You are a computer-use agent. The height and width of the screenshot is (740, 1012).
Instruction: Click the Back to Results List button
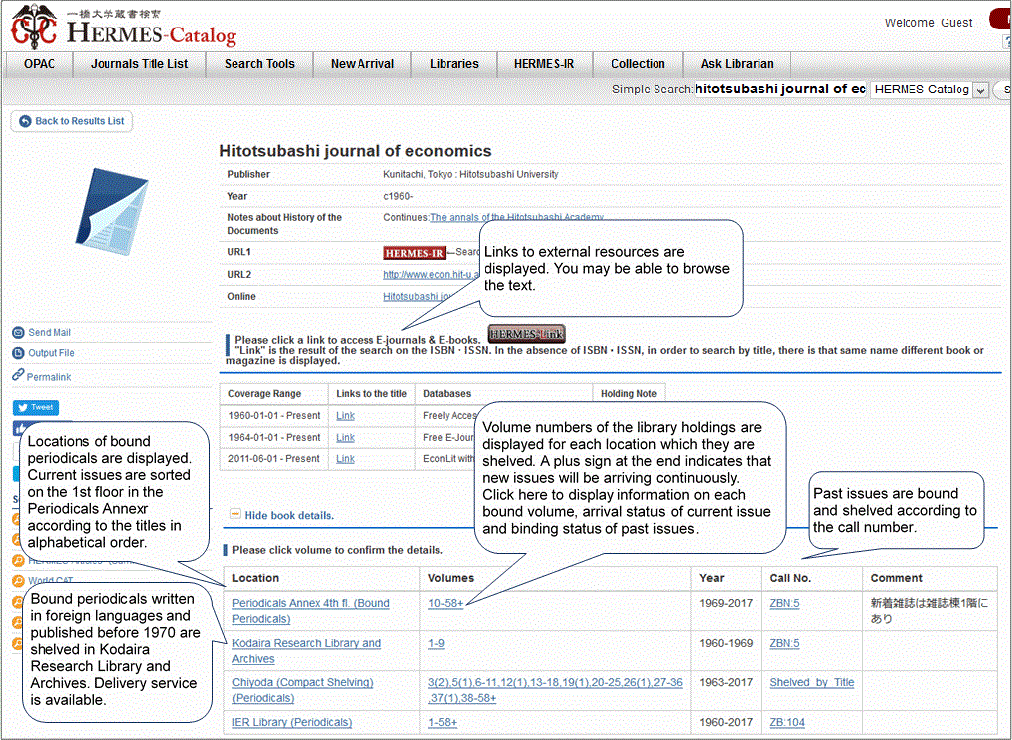click(72, 121)
